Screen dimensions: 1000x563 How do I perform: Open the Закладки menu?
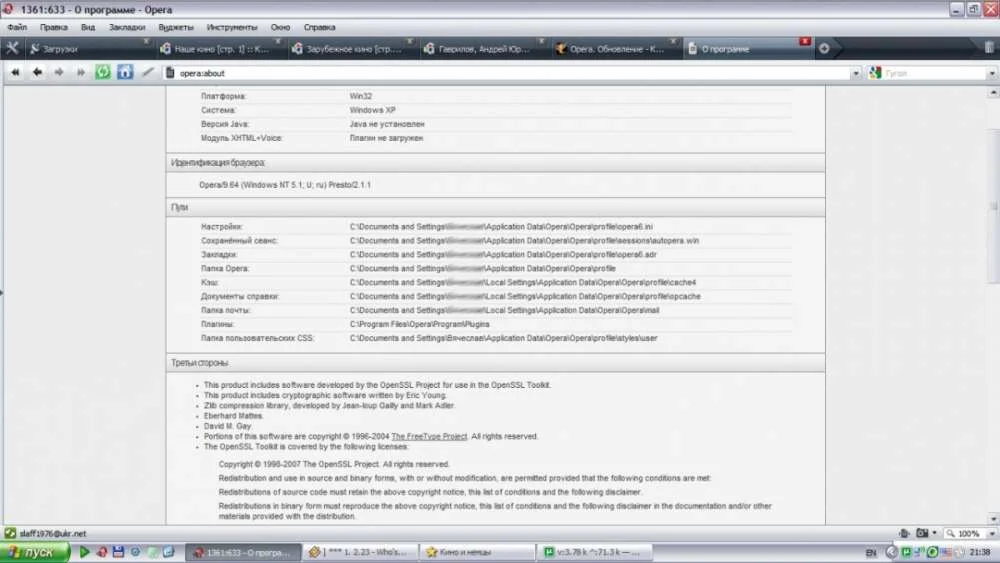[127, 27]
